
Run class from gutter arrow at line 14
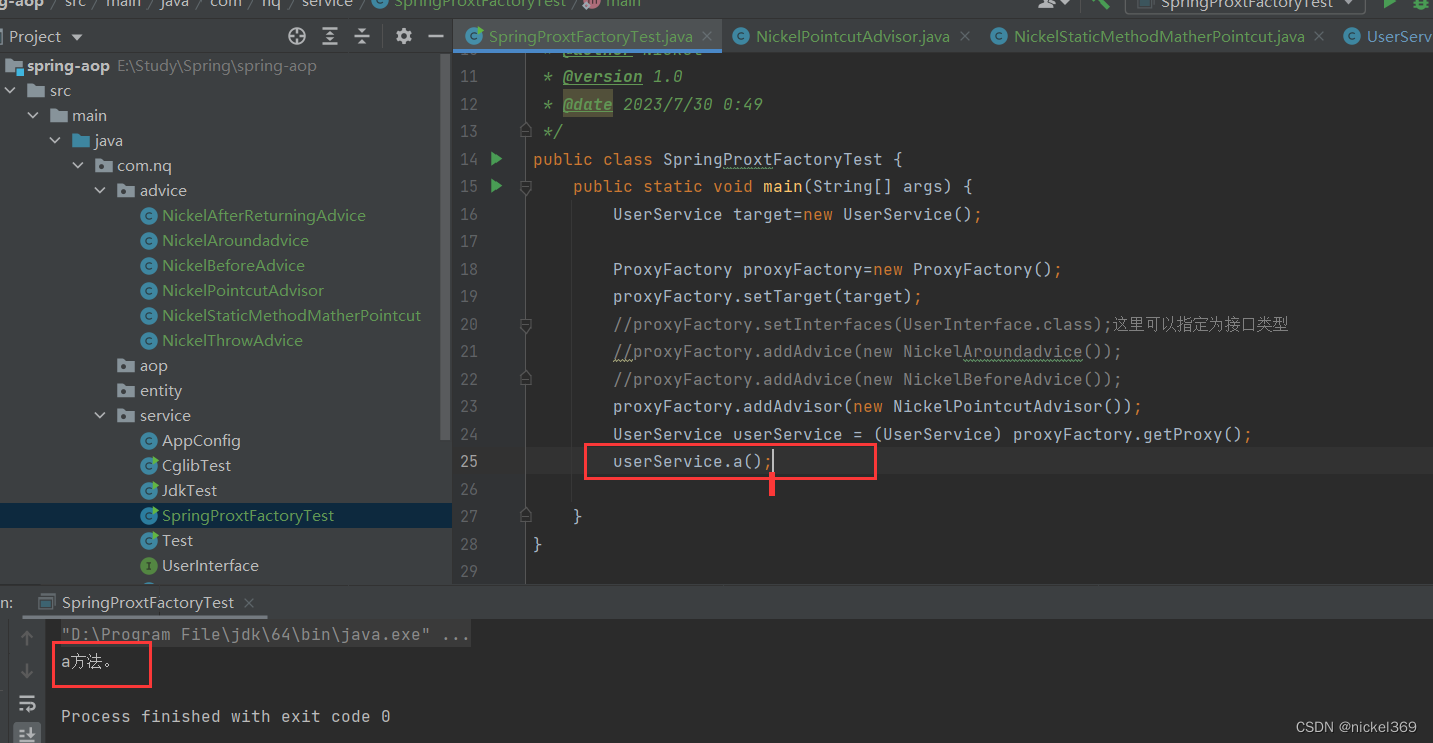pyautogui.click(x=497, y=159)
